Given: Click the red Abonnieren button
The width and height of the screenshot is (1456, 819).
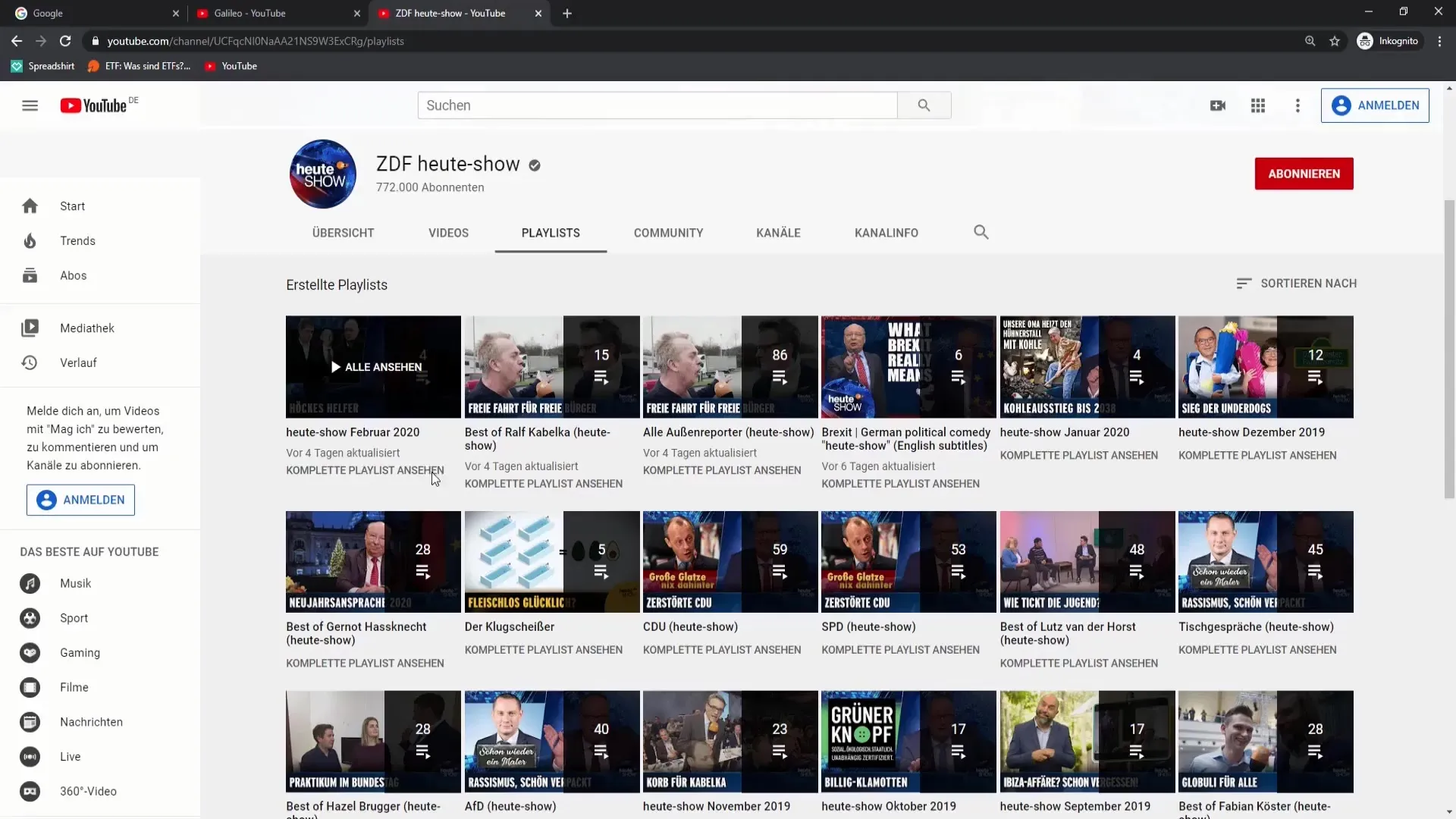Looking at the screenshot, I should [1304, 174].
